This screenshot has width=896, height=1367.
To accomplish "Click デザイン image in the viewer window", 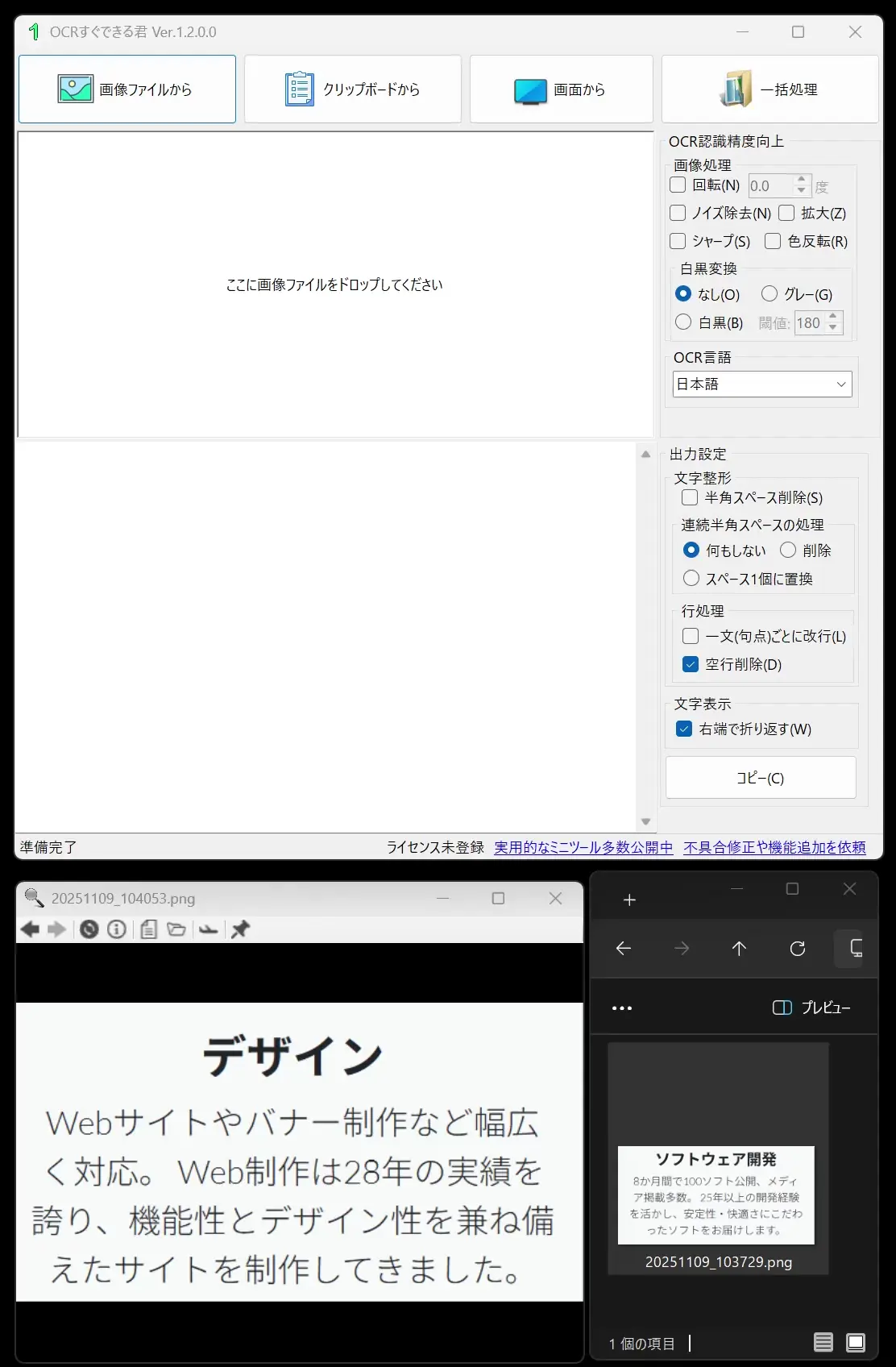I will pos(299,1152).
